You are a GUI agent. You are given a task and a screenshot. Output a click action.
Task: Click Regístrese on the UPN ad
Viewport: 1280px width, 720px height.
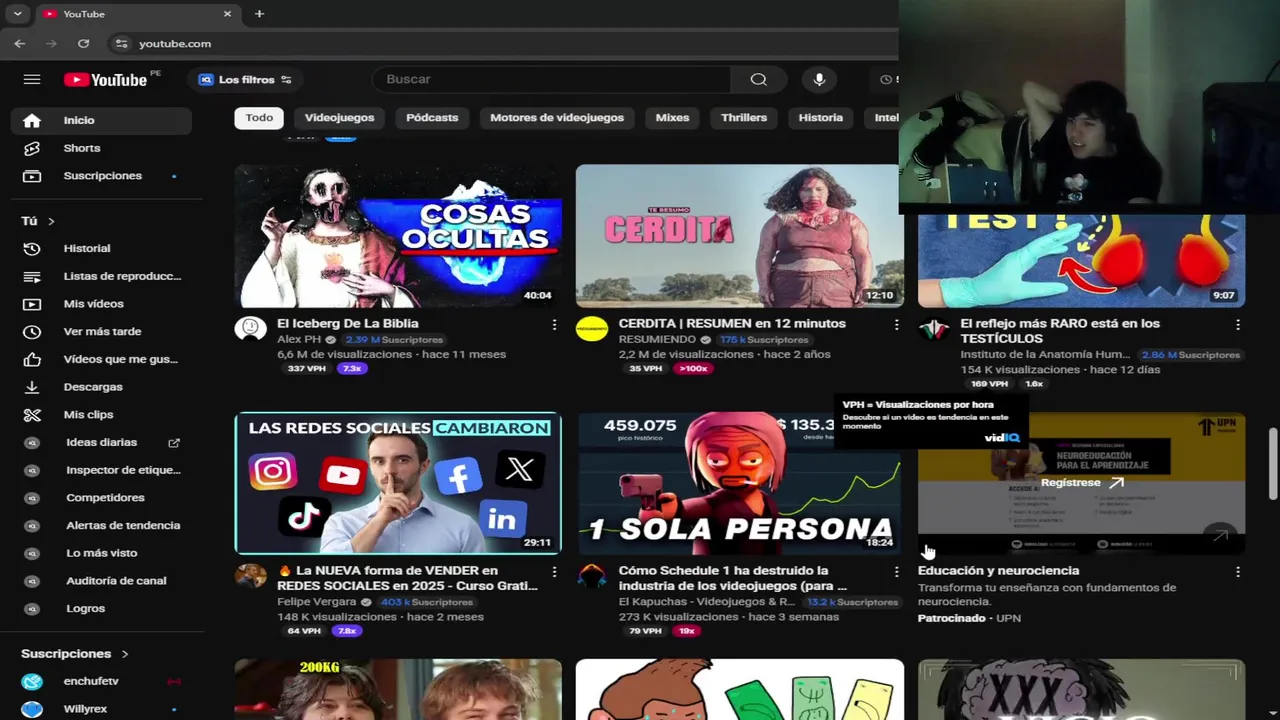coord(1082,482)
